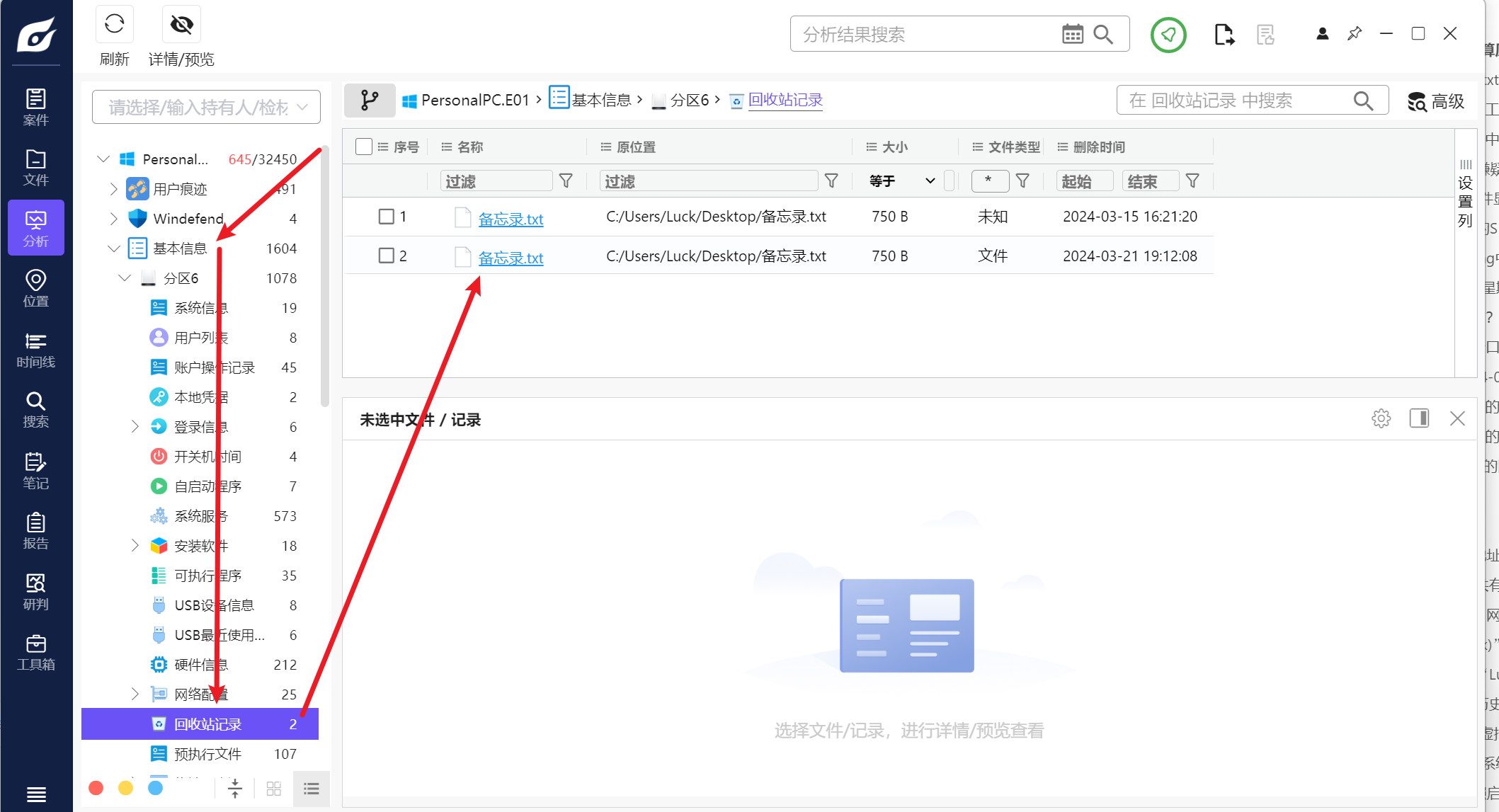1499x812 pixels.
Task: Open the first 备忘录.txt link
Action: (x=511, y=219)
